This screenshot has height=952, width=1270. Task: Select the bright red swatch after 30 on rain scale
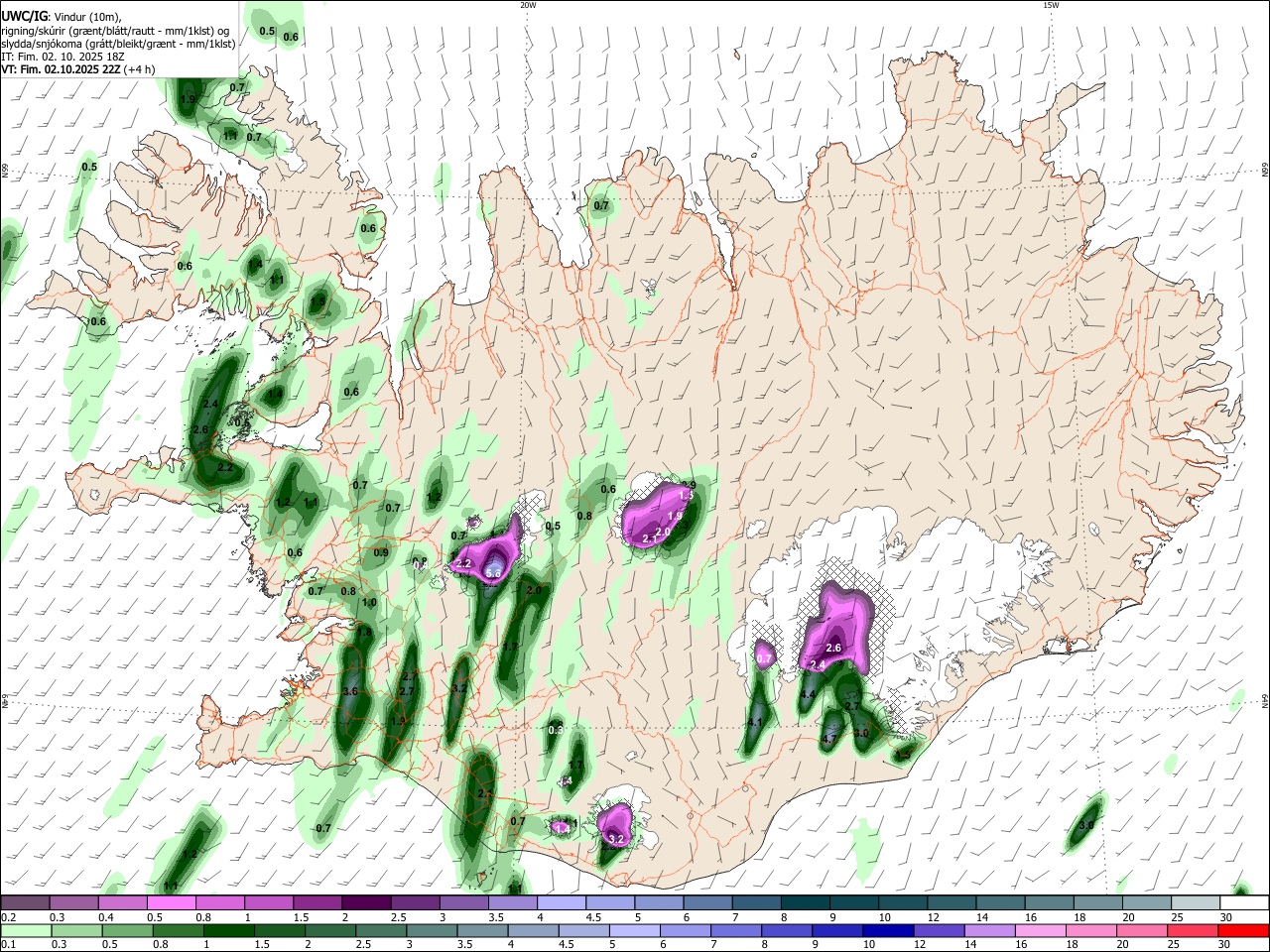(1244, 930)
